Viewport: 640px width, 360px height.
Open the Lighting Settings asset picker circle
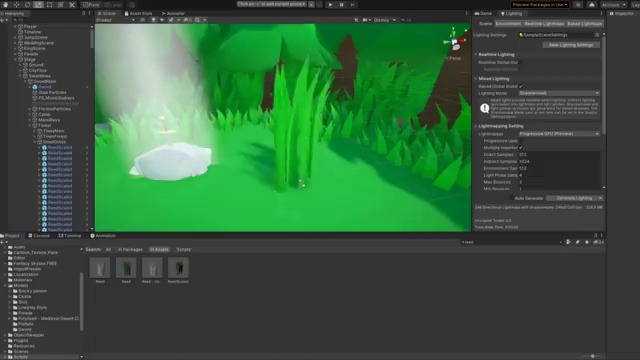pyautogui.click(x=597, y=35)
